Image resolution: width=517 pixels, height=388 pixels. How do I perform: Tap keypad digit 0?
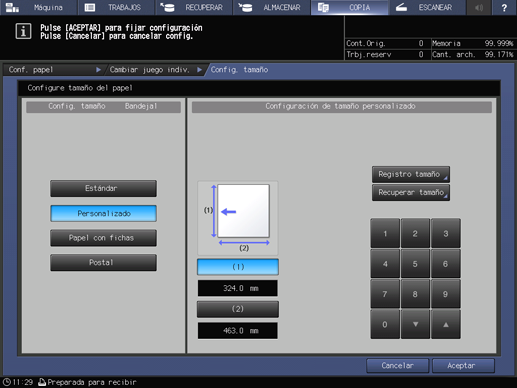pos(385,324)
